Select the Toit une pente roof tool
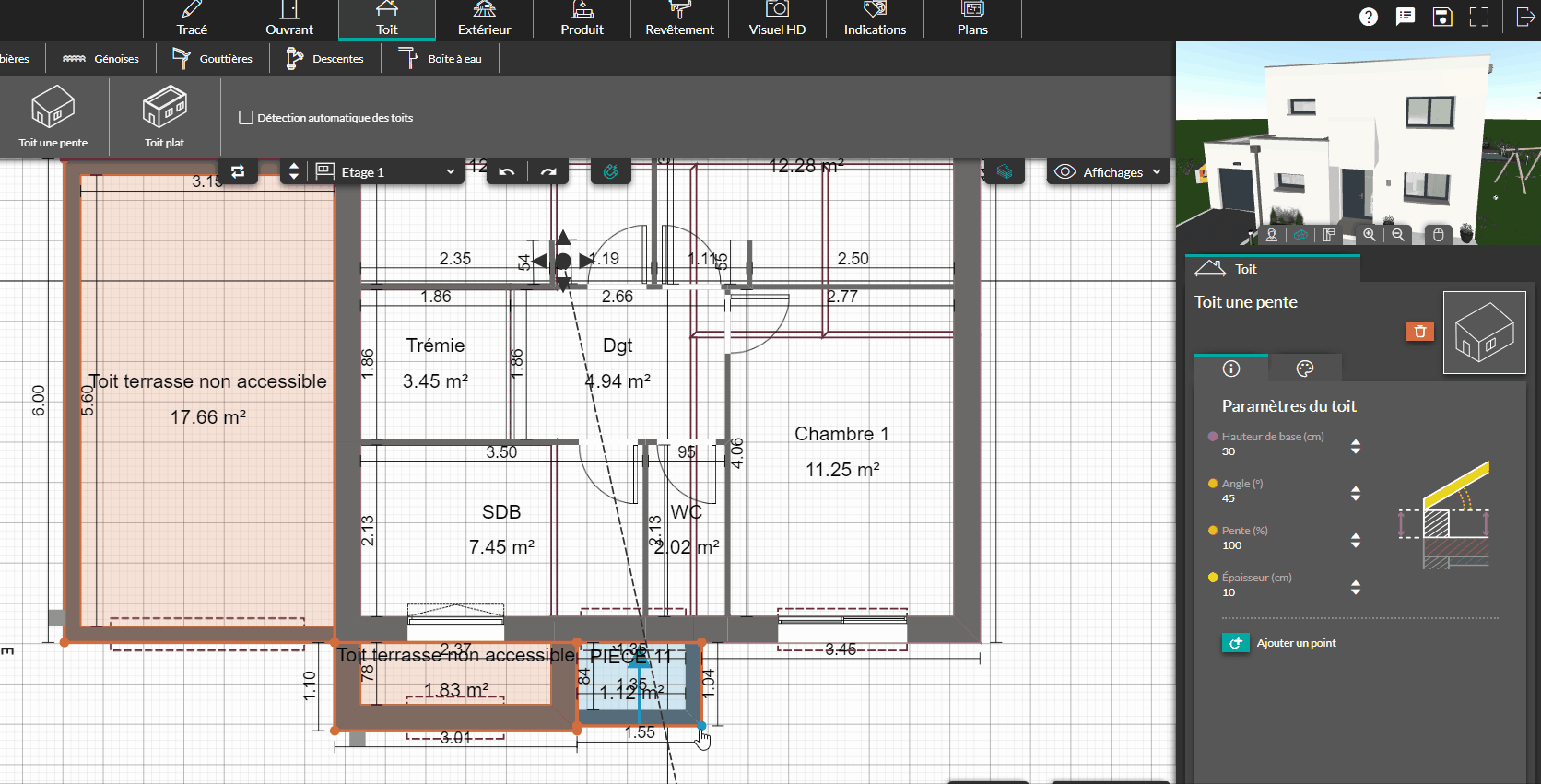The width and height of the screenshot is (1541, 784). 53,116
